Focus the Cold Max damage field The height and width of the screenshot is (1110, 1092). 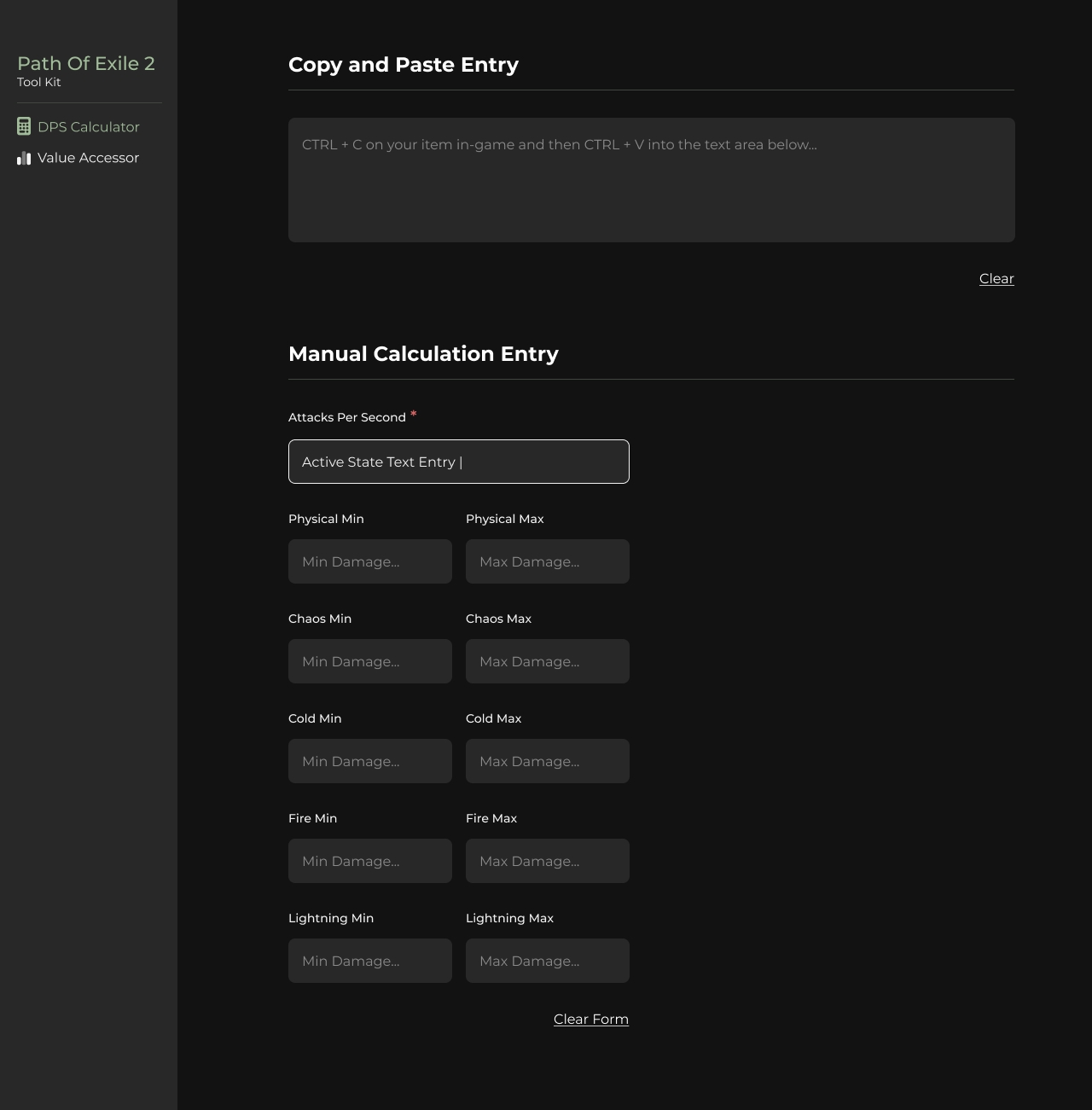[548, 761]
